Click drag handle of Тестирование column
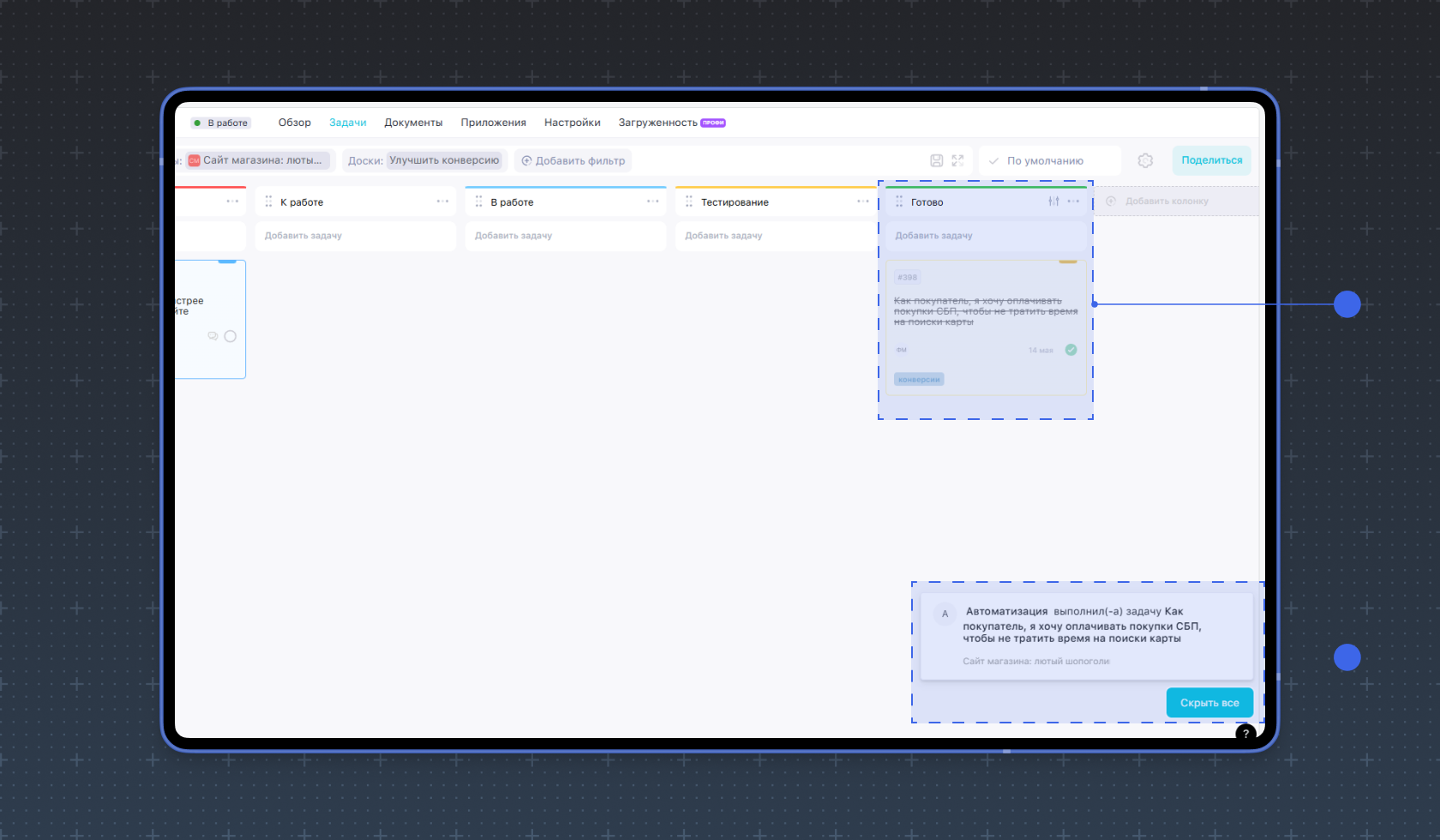The image size is (1440, 840). (x=689, y=201)
